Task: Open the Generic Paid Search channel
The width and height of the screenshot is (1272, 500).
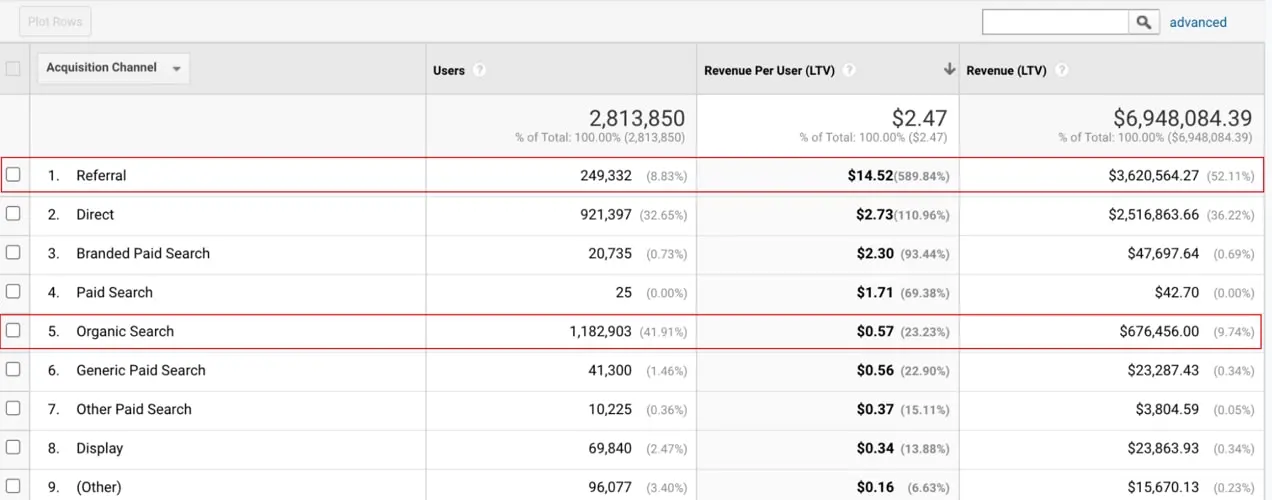Action: (x=141, y=370)
